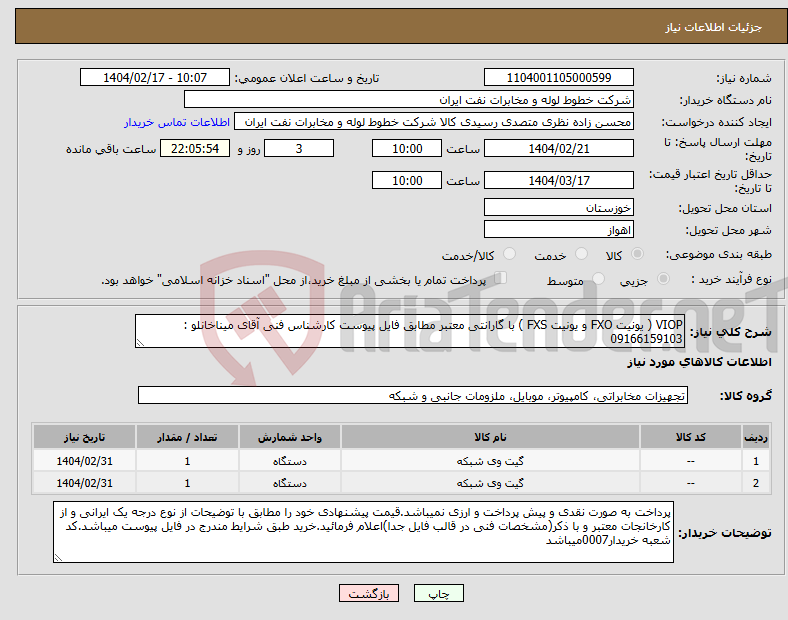The height and width of the screenshot is (620, 788).
Task: Click the جزئیات اطلاعات نیاز page title
Action: (713, 27)
